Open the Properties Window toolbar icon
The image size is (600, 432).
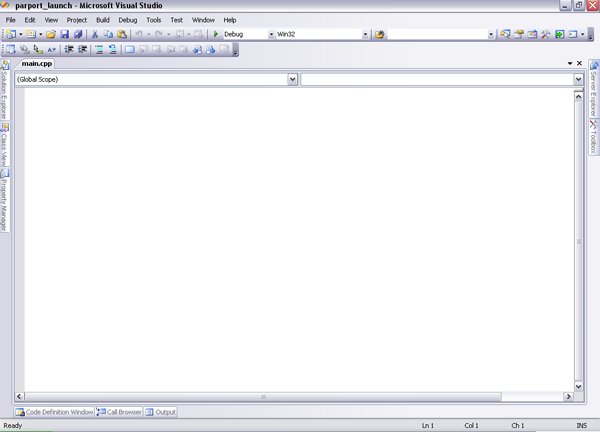(519, 34)
